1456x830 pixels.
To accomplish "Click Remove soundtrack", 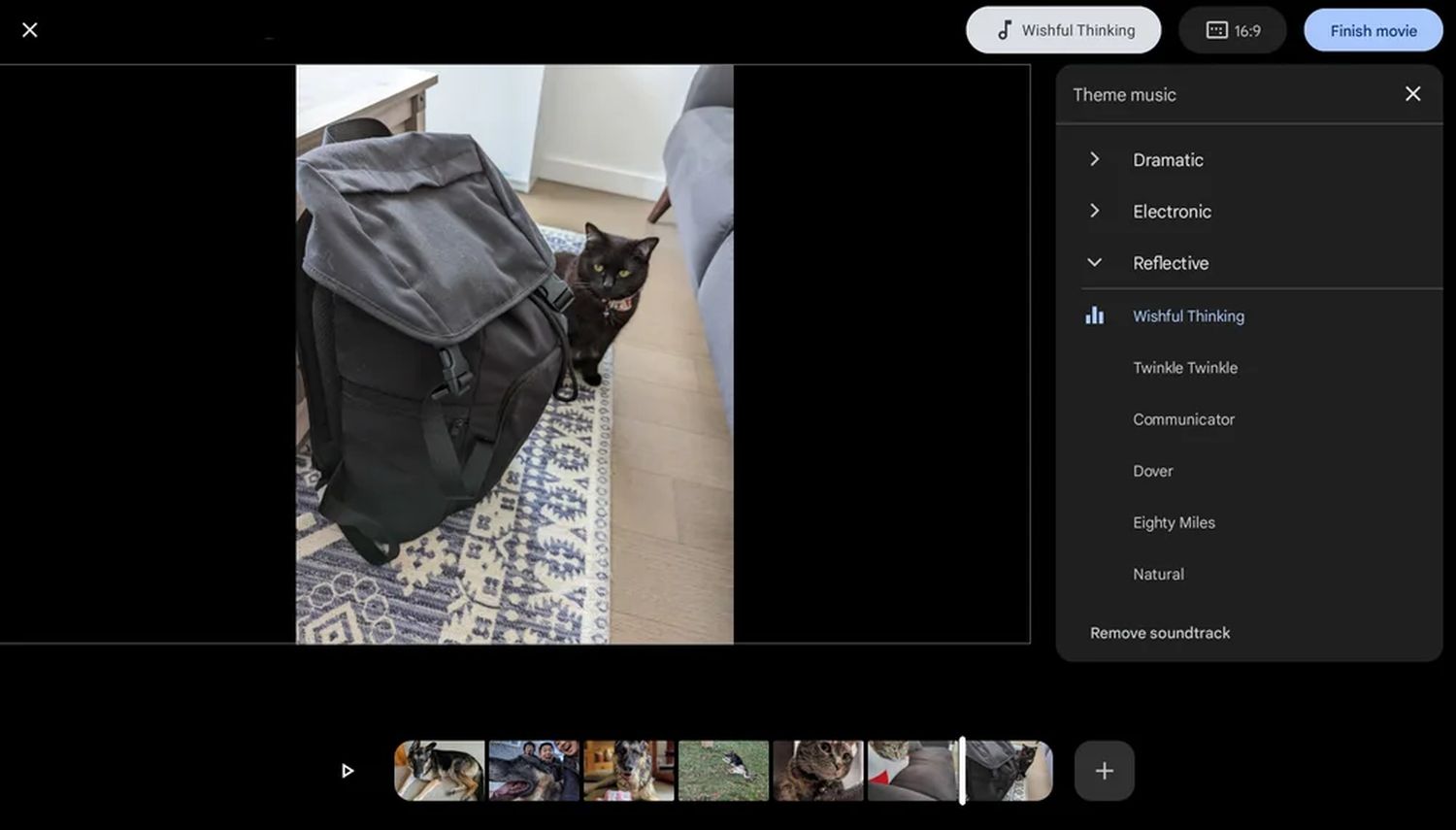I will pyautogui.click(x=1159, y=633).
